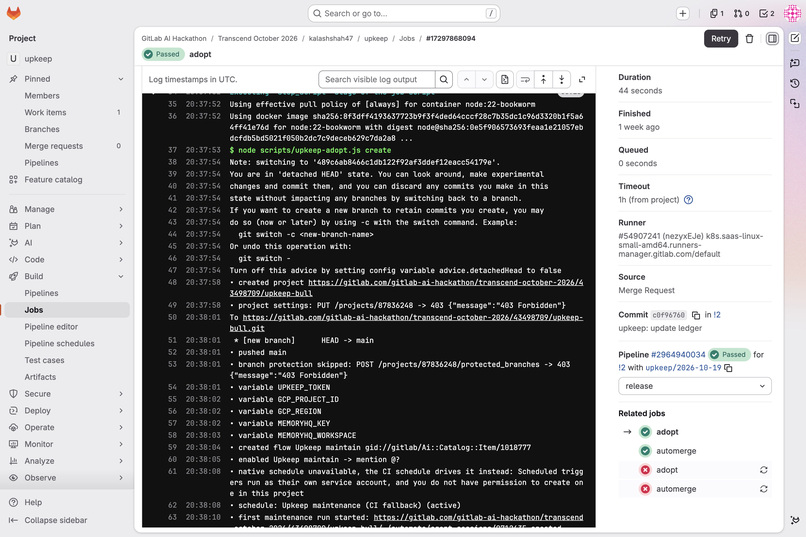Open edit icon in right rail
The width and height of the screenshot is (806, 537).
click(795, 39)
